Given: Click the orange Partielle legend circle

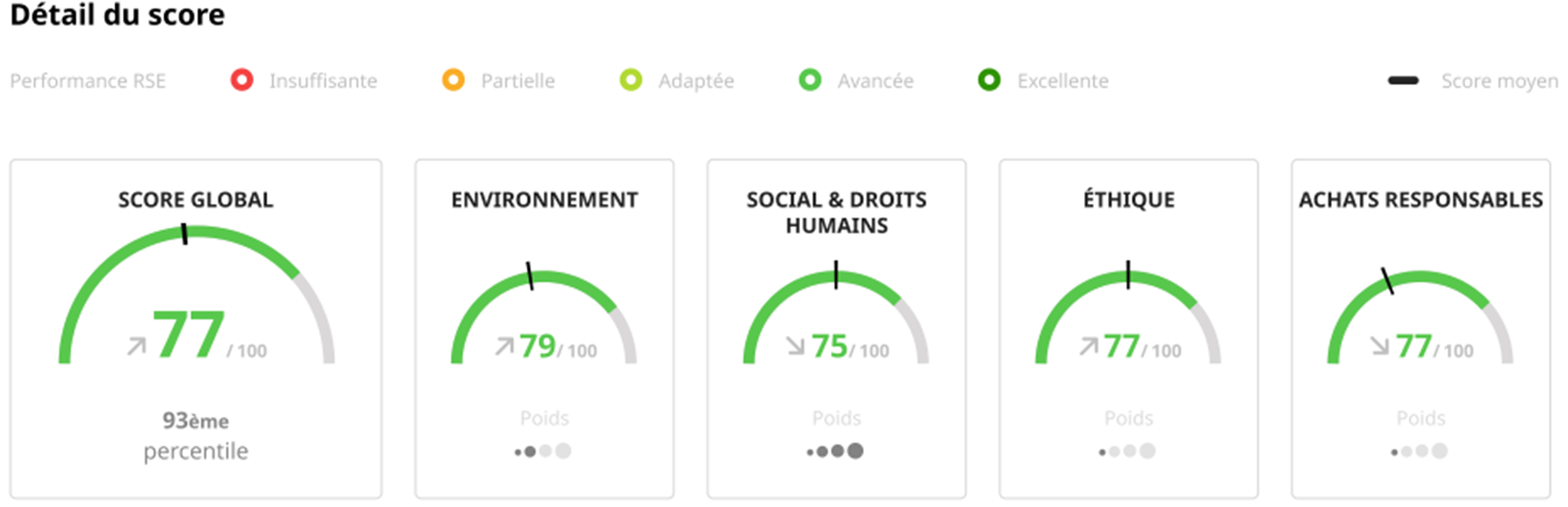Looking at the screenshot, I should (453, 80).
